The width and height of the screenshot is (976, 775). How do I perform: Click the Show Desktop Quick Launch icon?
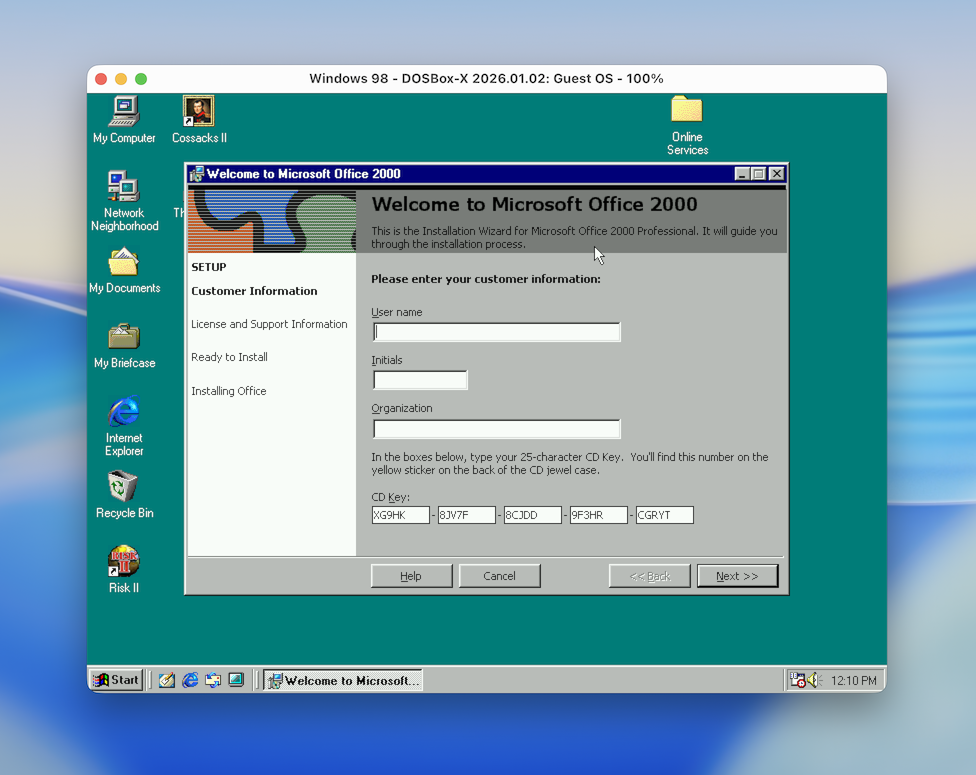click(236, 680)
